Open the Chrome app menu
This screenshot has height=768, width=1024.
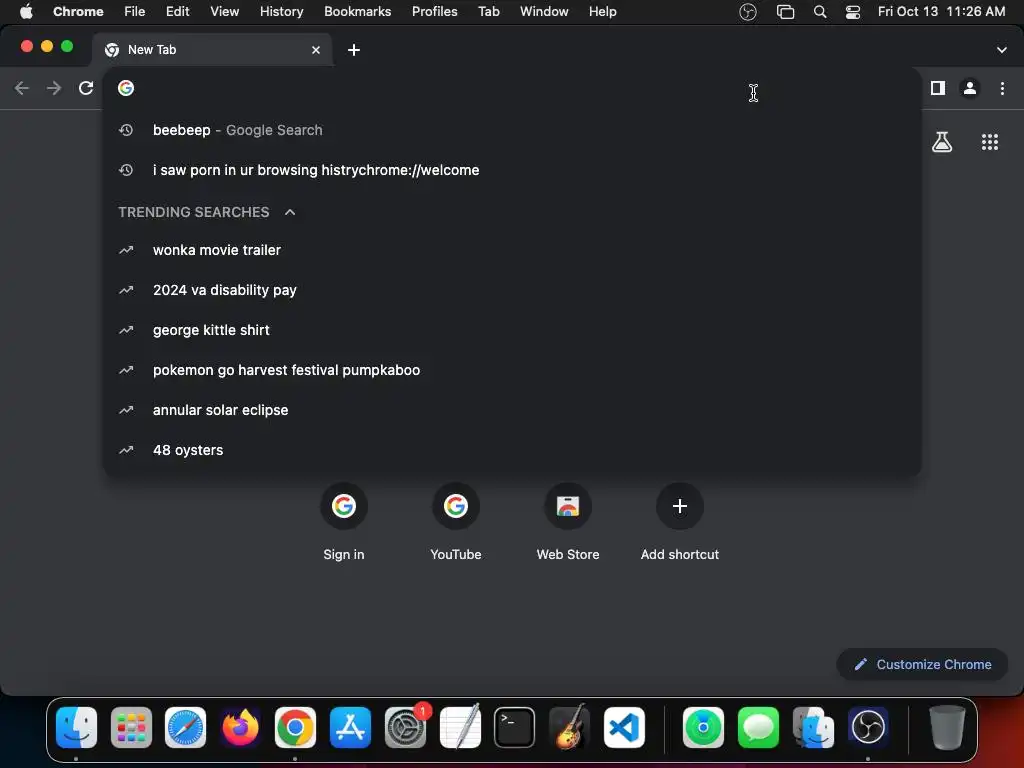[78, 12]
